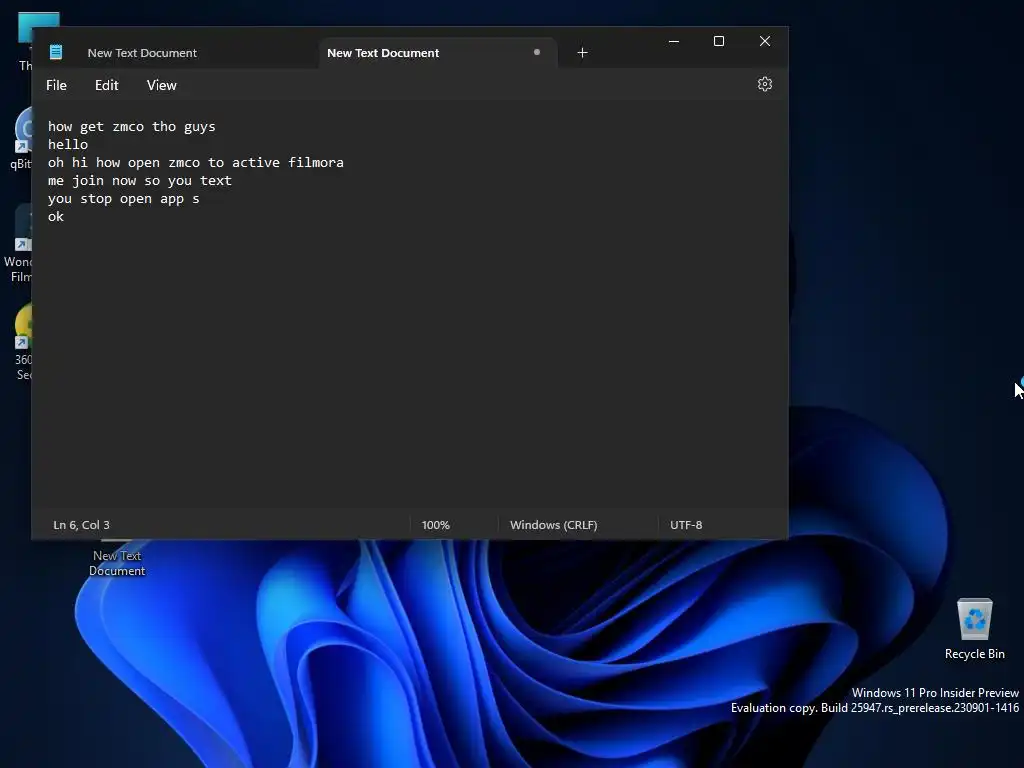Image resolution: width=1024 pixels, height=768 pixels.
Task: Click the line 'me join now so you text'
Action: coord(140,181)
